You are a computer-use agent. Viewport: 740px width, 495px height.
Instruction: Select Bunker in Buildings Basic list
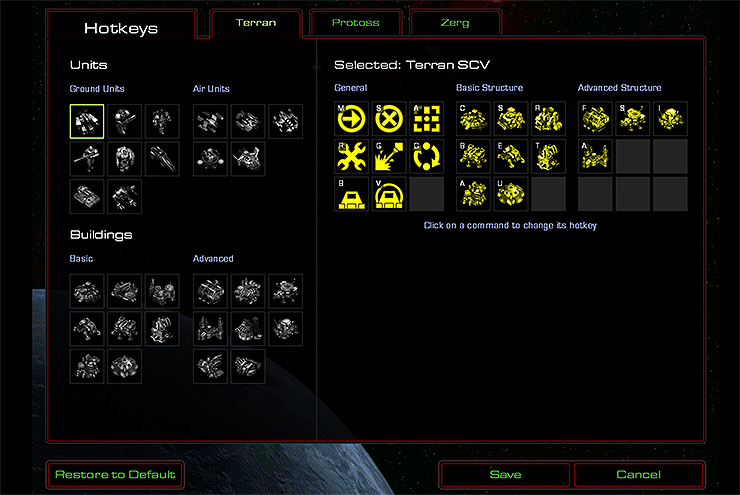point(125,367)
